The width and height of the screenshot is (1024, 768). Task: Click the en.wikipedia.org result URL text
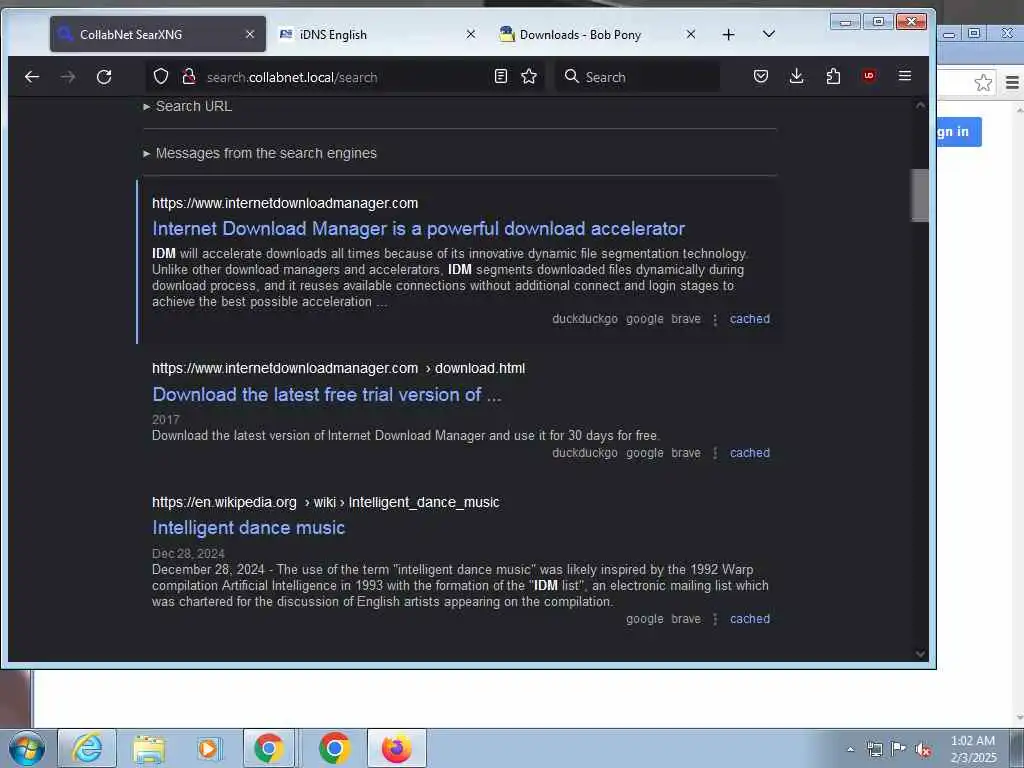(325, 502)
